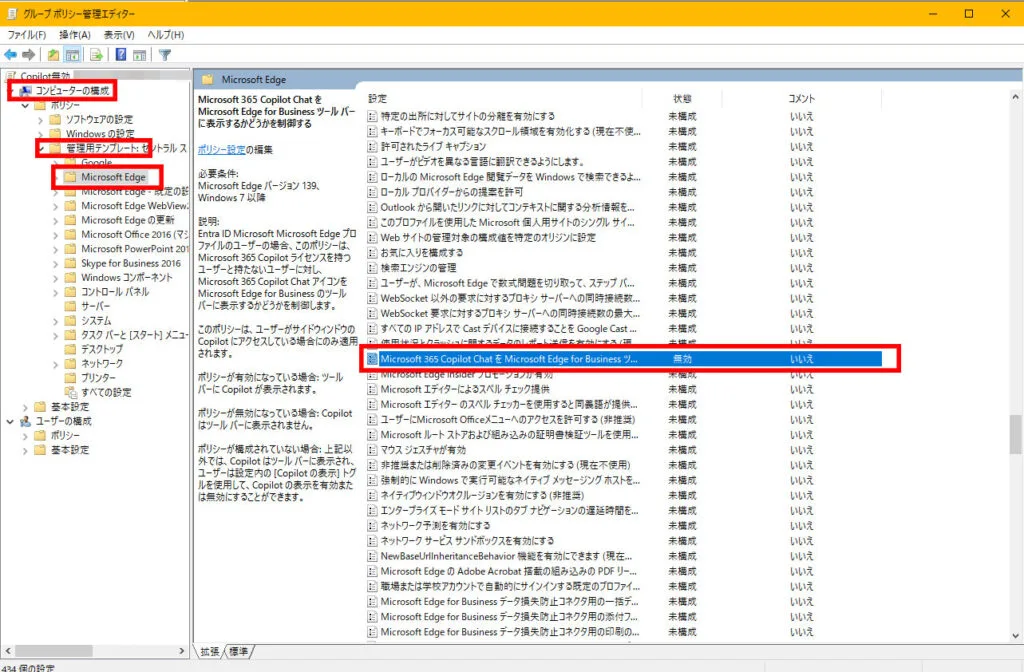Click policy icon of 許可されたライブ キャプション
Screen dimensions: 1024x672
click(372, 146)
